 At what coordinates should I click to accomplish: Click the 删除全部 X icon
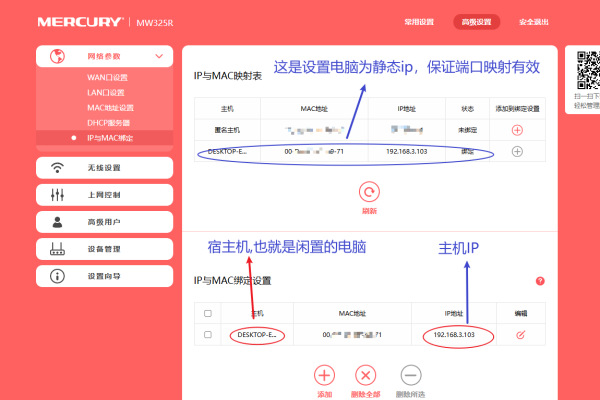[x=365, y=376]
